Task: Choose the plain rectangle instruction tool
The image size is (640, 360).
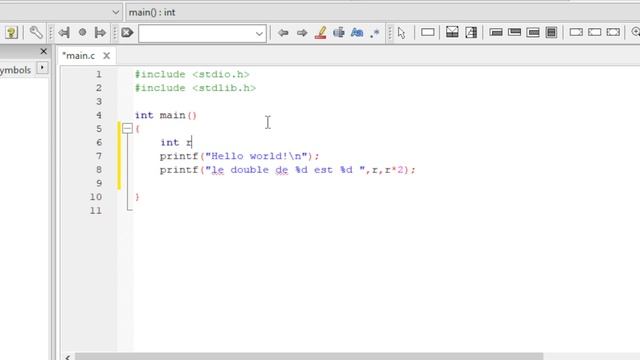Action: click(x=427, y=32)
